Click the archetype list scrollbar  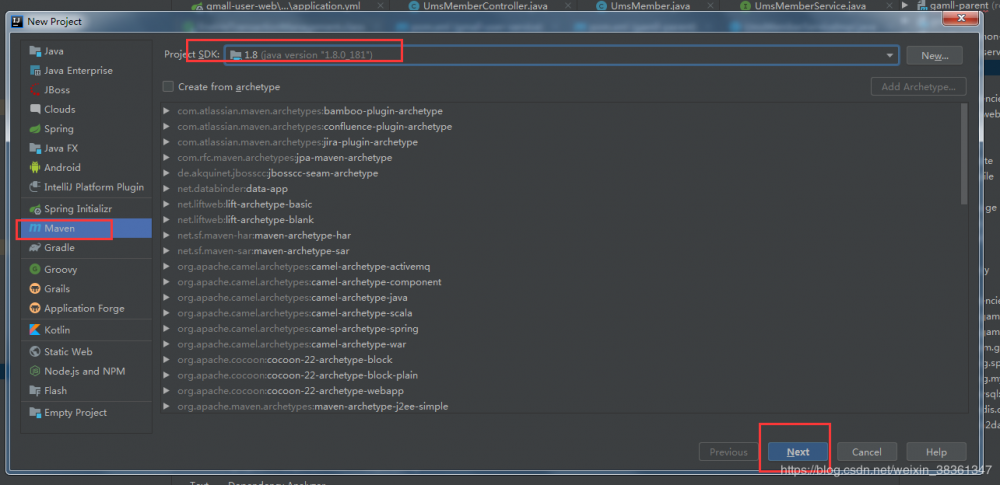(963, 153)
